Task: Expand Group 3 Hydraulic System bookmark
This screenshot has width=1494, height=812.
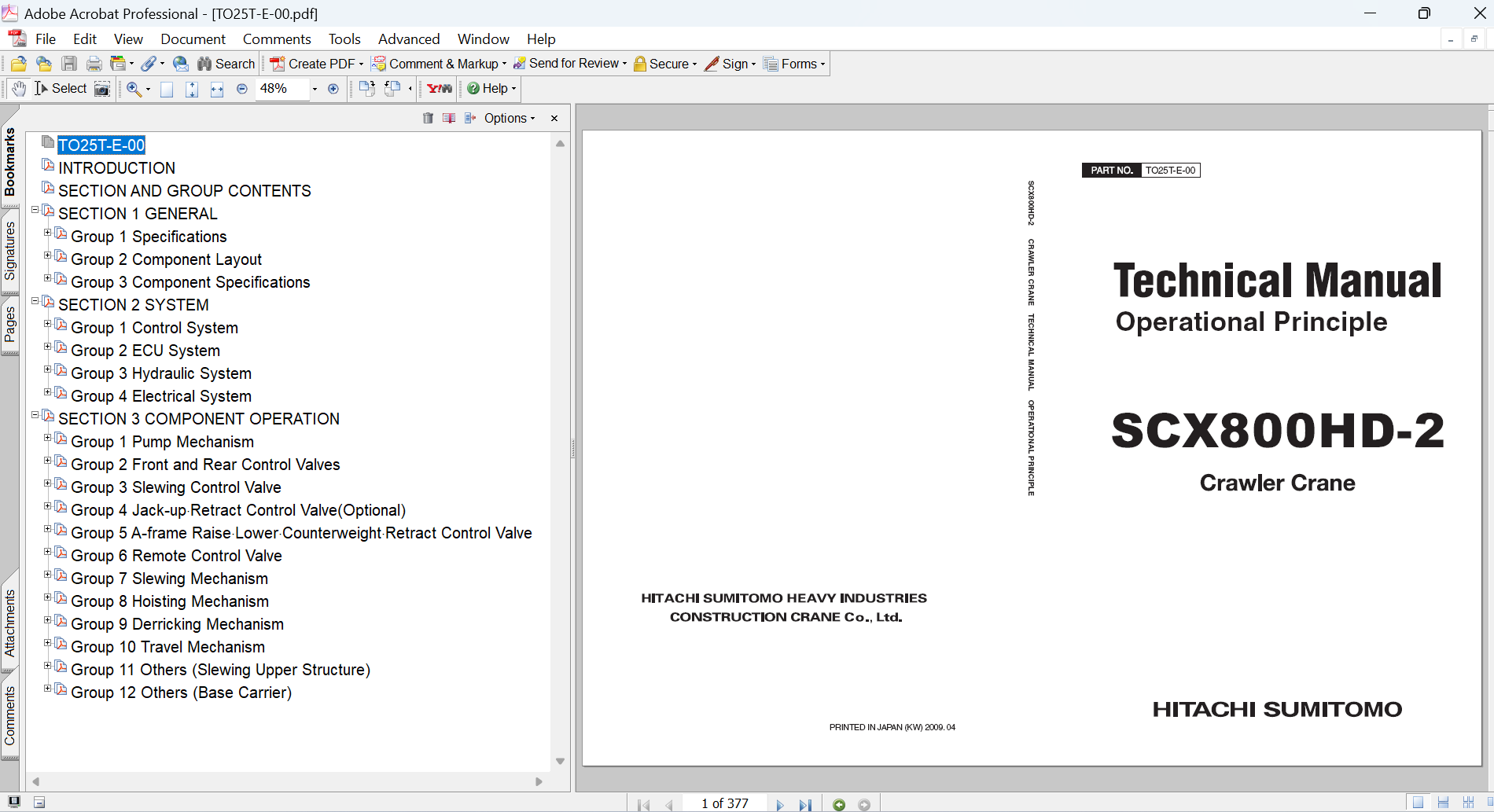Action: 47,369
